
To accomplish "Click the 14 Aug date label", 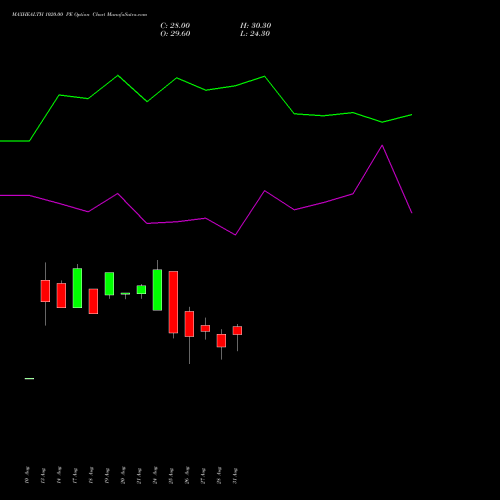I will 59,475.
